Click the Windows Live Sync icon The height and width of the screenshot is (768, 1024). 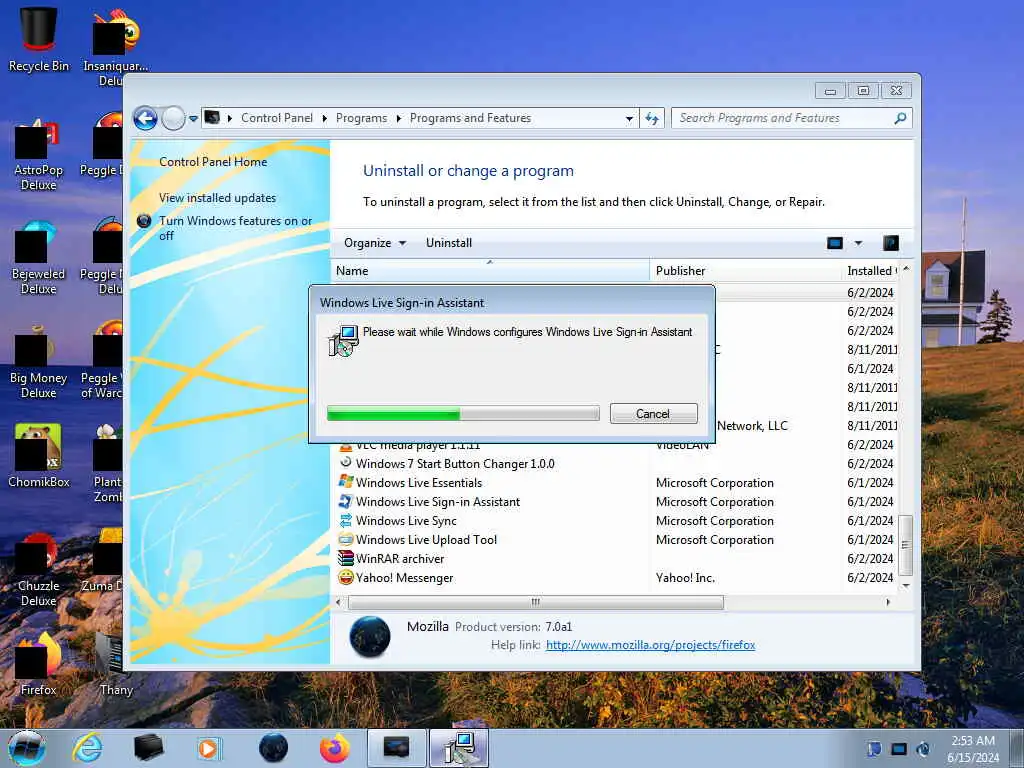(x=345, y=520)
